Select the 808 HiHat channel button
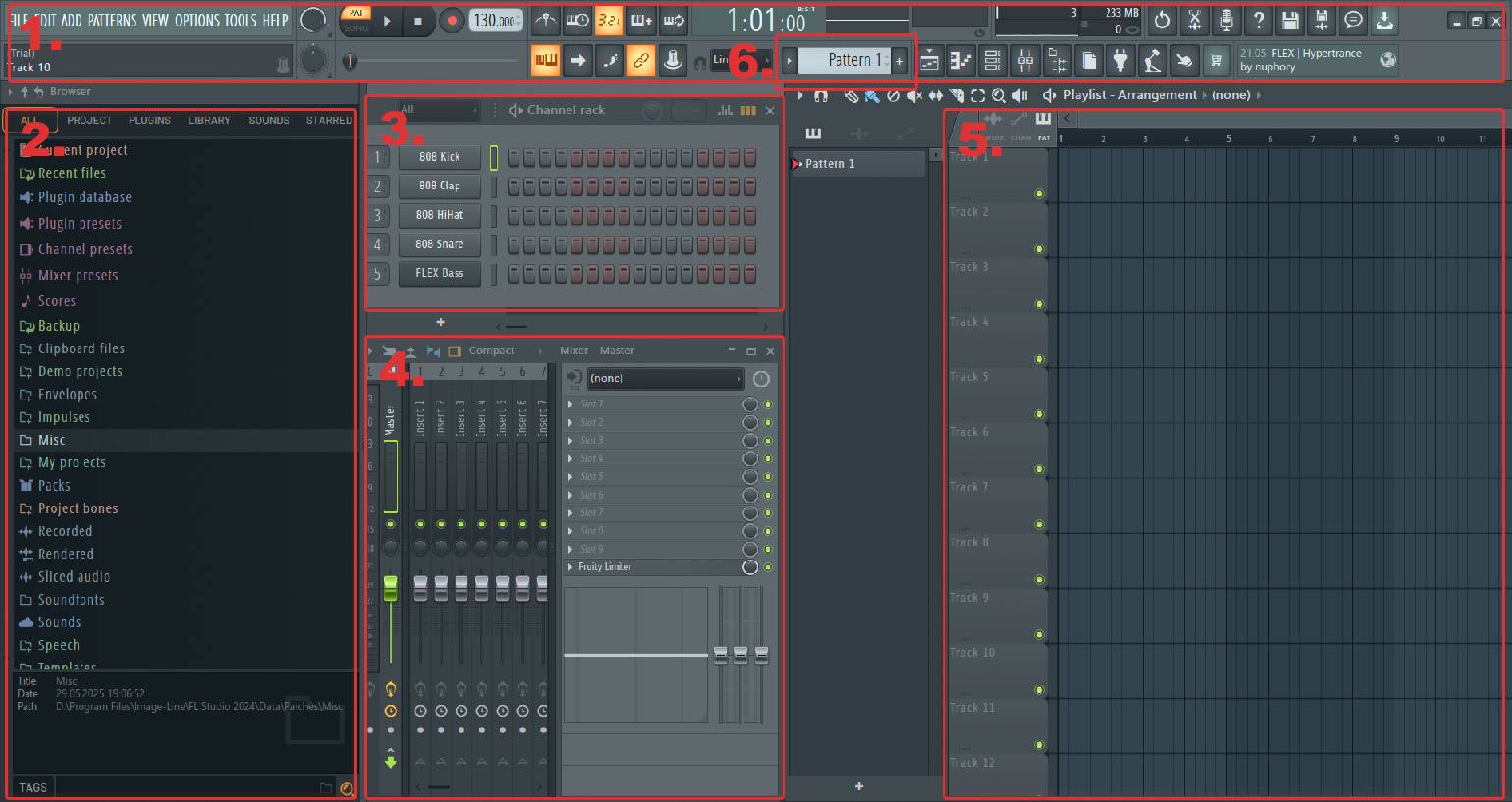The height and width of the screenshot is (802, 1512). click(x=439, y=215)
